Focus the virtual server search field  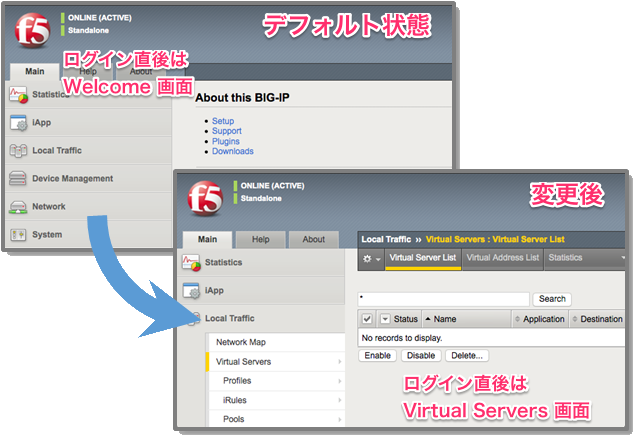click(x=444, y=299)
